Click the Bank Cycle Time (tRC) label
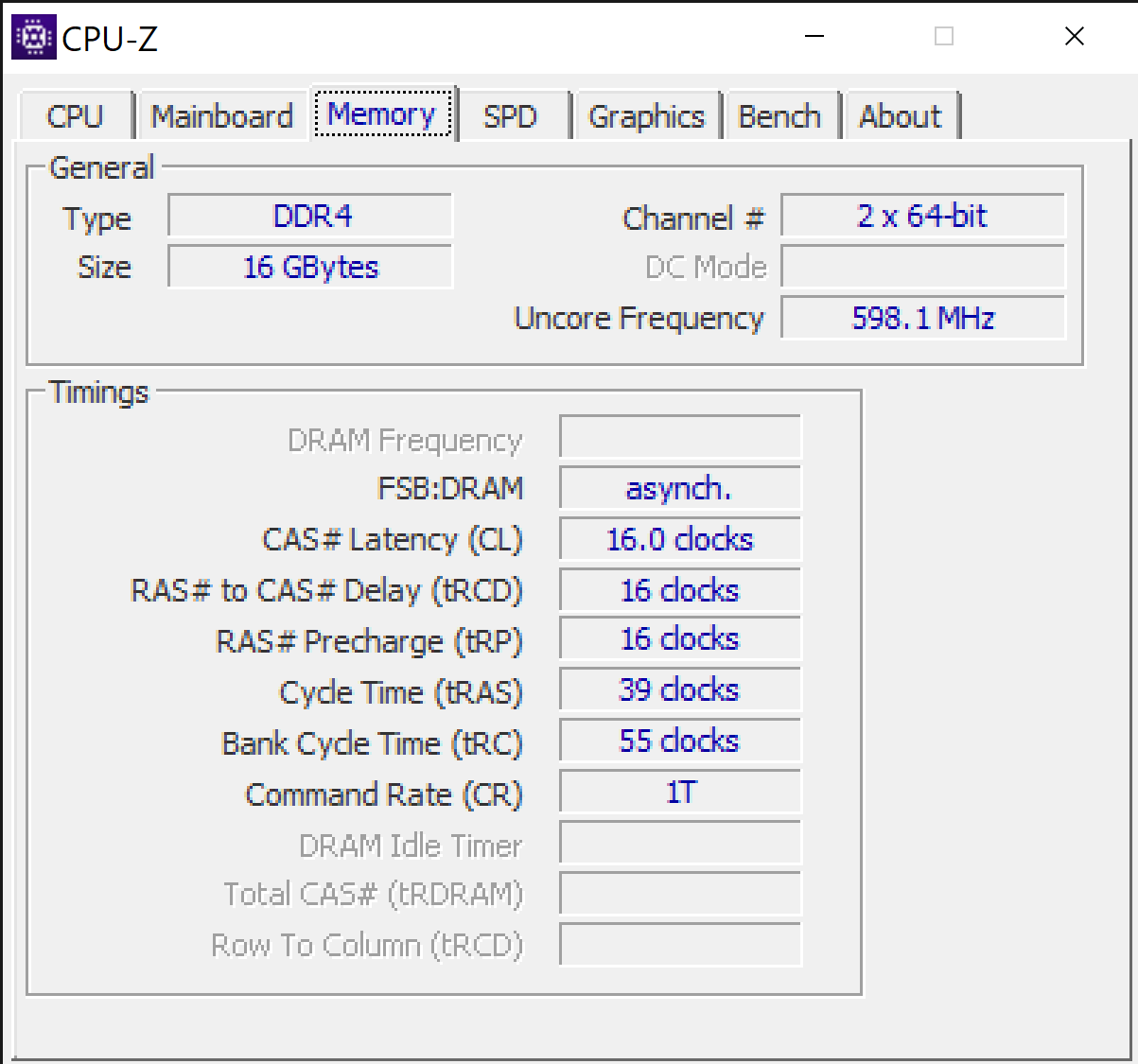The width and height of the screenshot is (1138, 1064). click(x=372, y=744)
